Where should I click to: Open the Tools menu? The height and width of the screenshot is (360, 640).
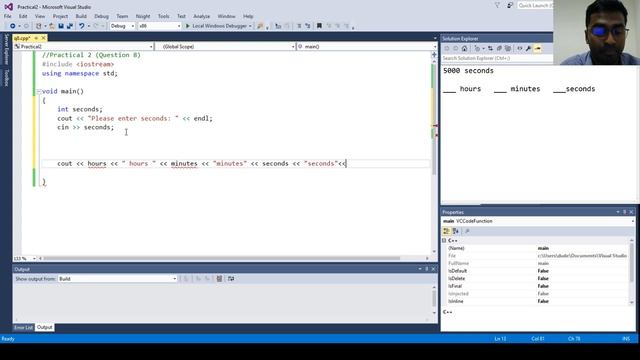(x=163, y=16)
